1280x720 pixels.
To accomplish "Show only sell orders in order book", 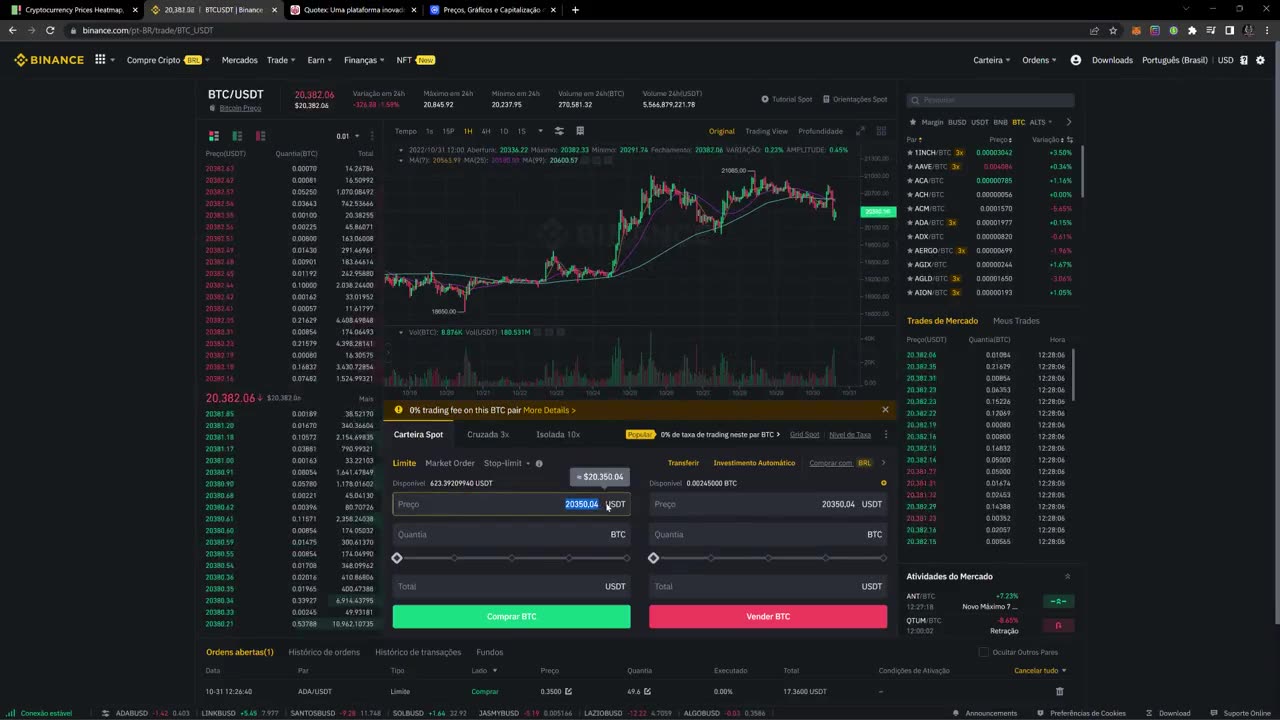I will [x=260, y=135].
